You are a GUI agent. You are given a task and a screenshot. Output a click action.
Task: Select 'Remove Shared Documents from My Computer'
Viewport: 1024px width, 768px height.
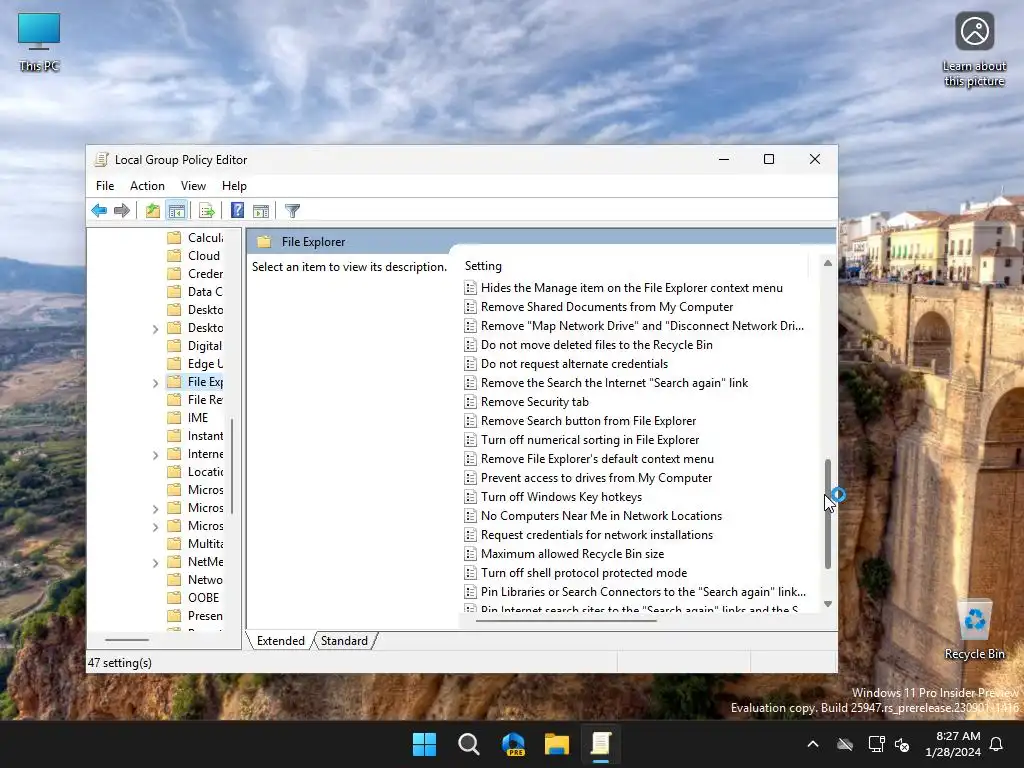tap(607, 307)
